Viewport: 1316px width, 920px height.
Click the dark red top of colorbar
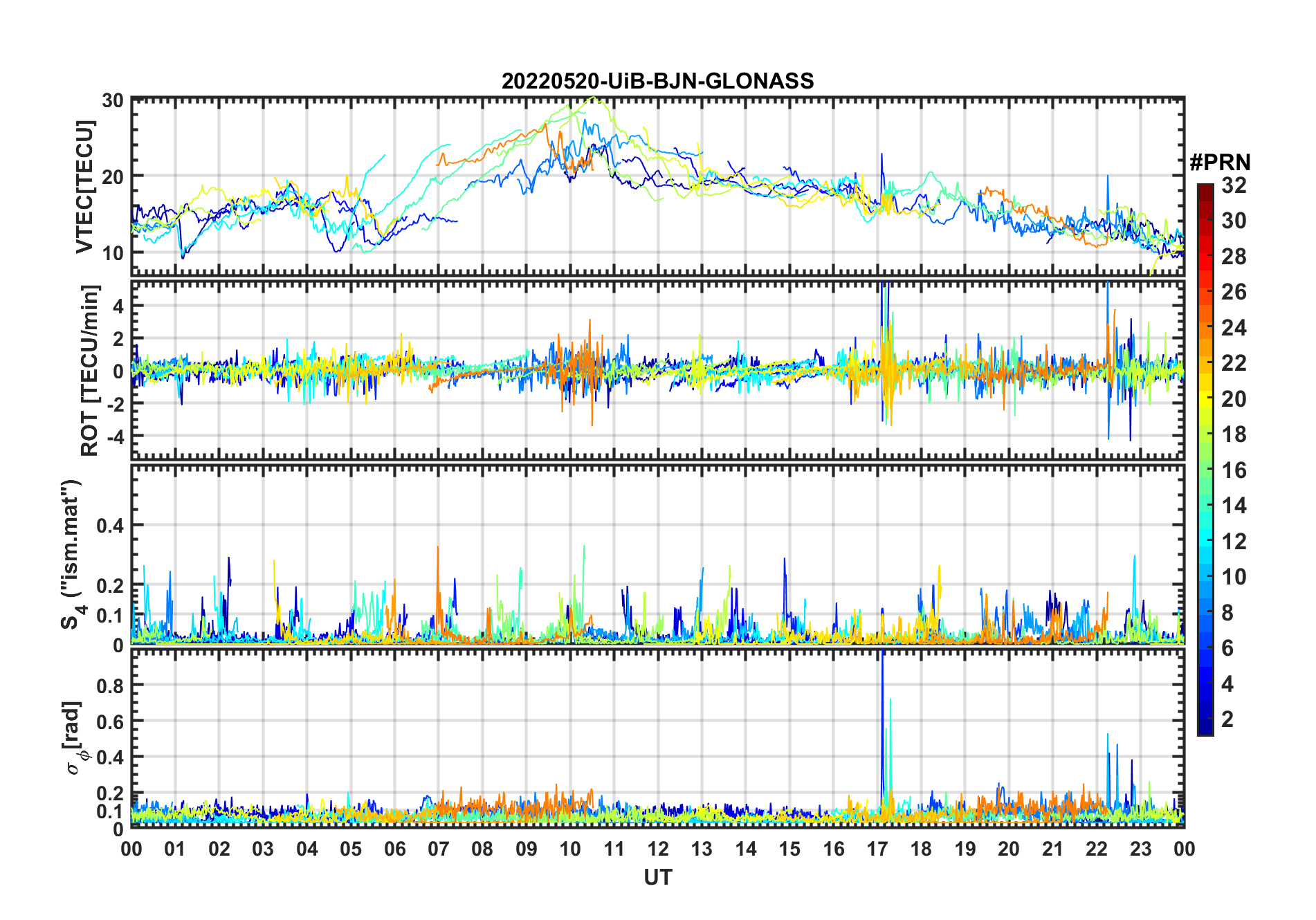tap(1205, 190)
